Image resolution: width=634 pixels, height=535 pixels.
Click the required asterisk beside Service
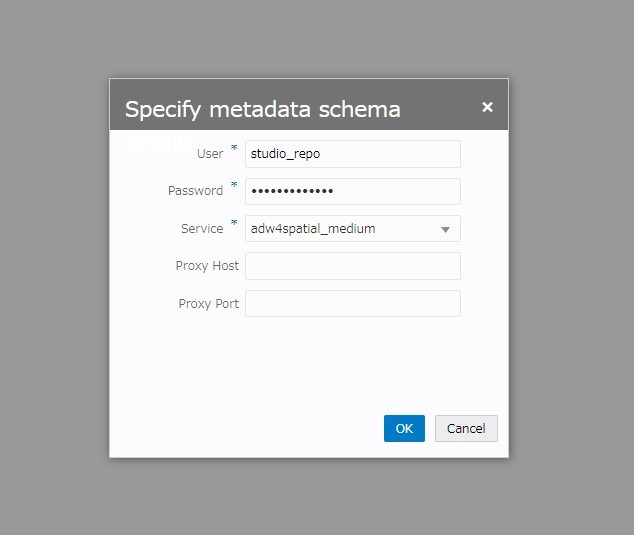click(234, 224)
